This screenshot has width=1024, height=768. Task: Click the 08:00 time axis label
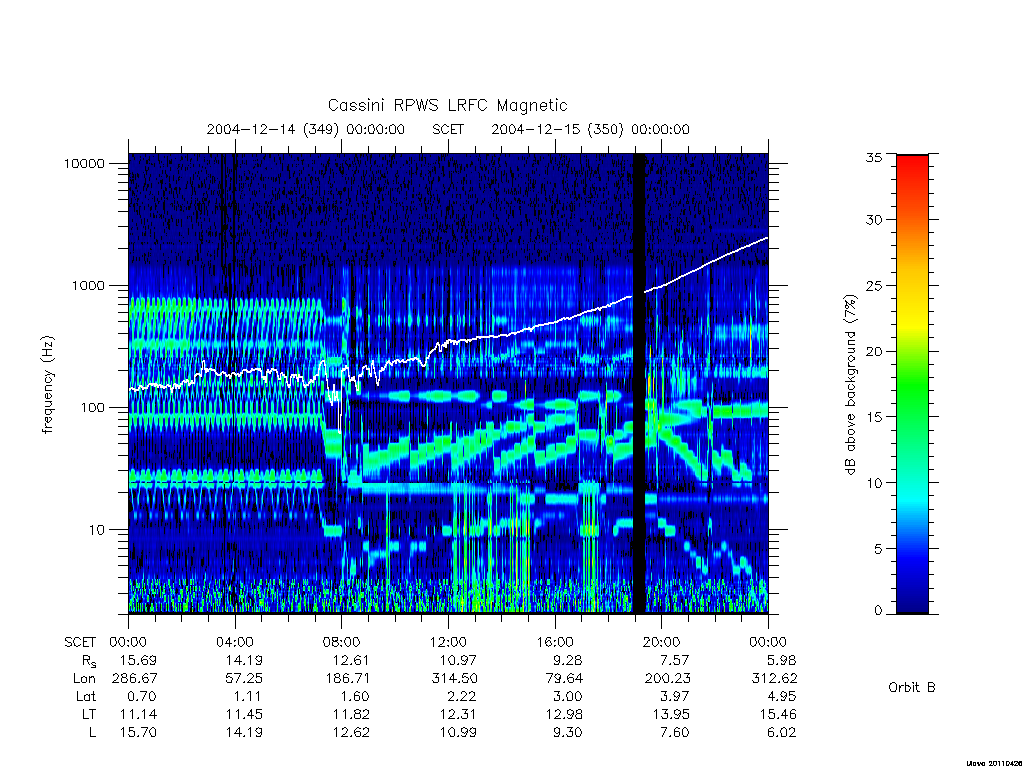pos(341,642)
